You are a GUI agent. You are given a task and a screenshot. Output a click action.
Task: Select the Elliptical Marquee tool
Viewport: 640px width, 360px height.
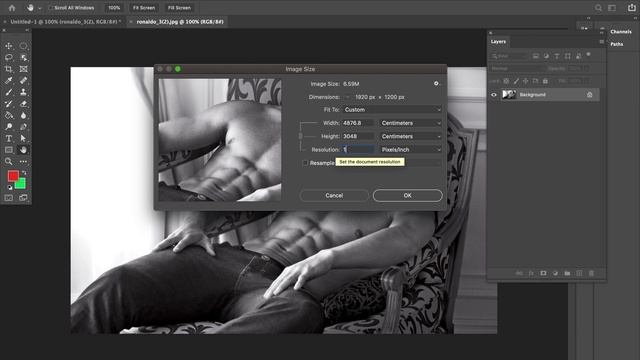click(x=23, y=46)
